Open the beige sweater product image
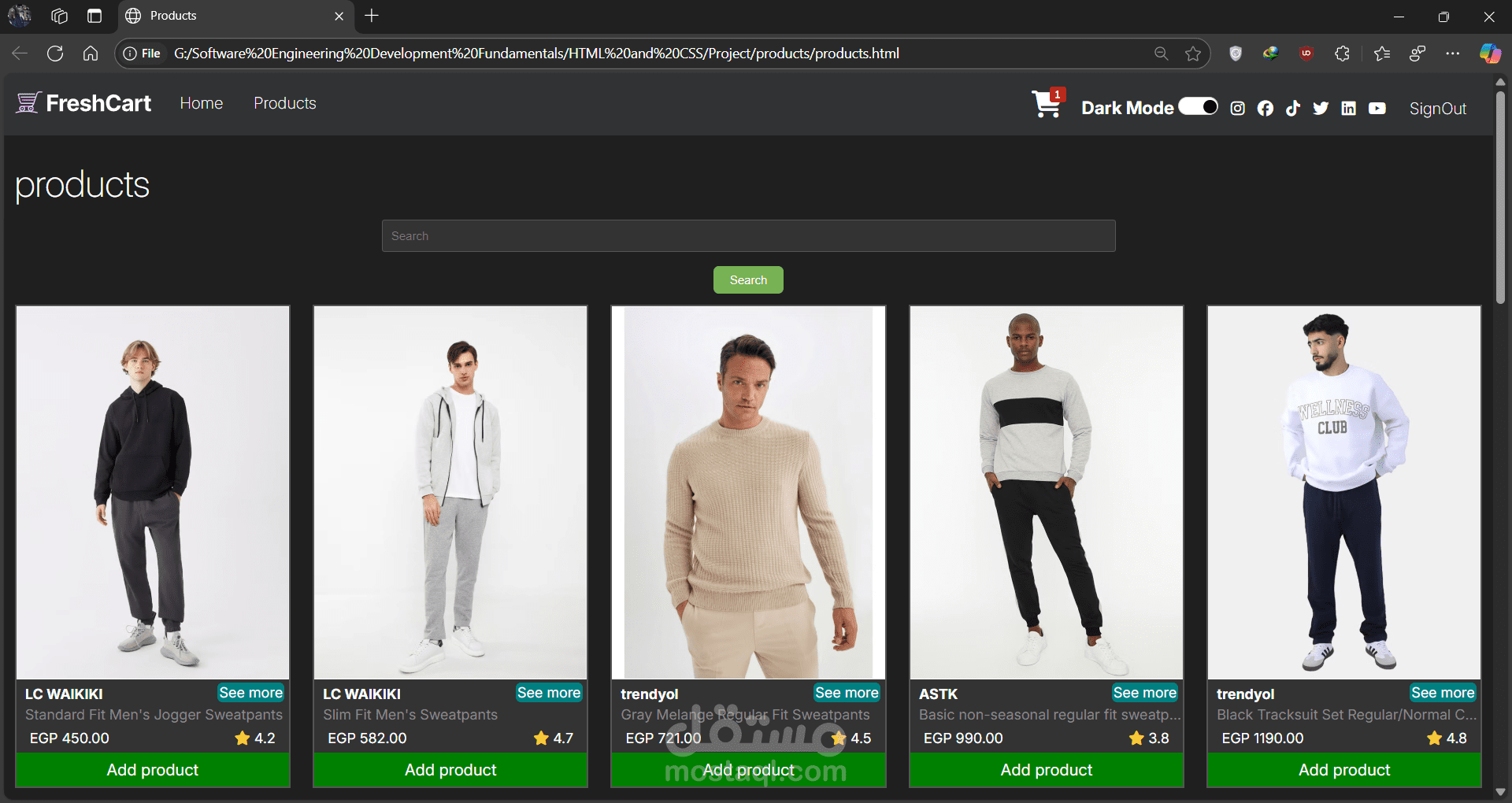 748,493
